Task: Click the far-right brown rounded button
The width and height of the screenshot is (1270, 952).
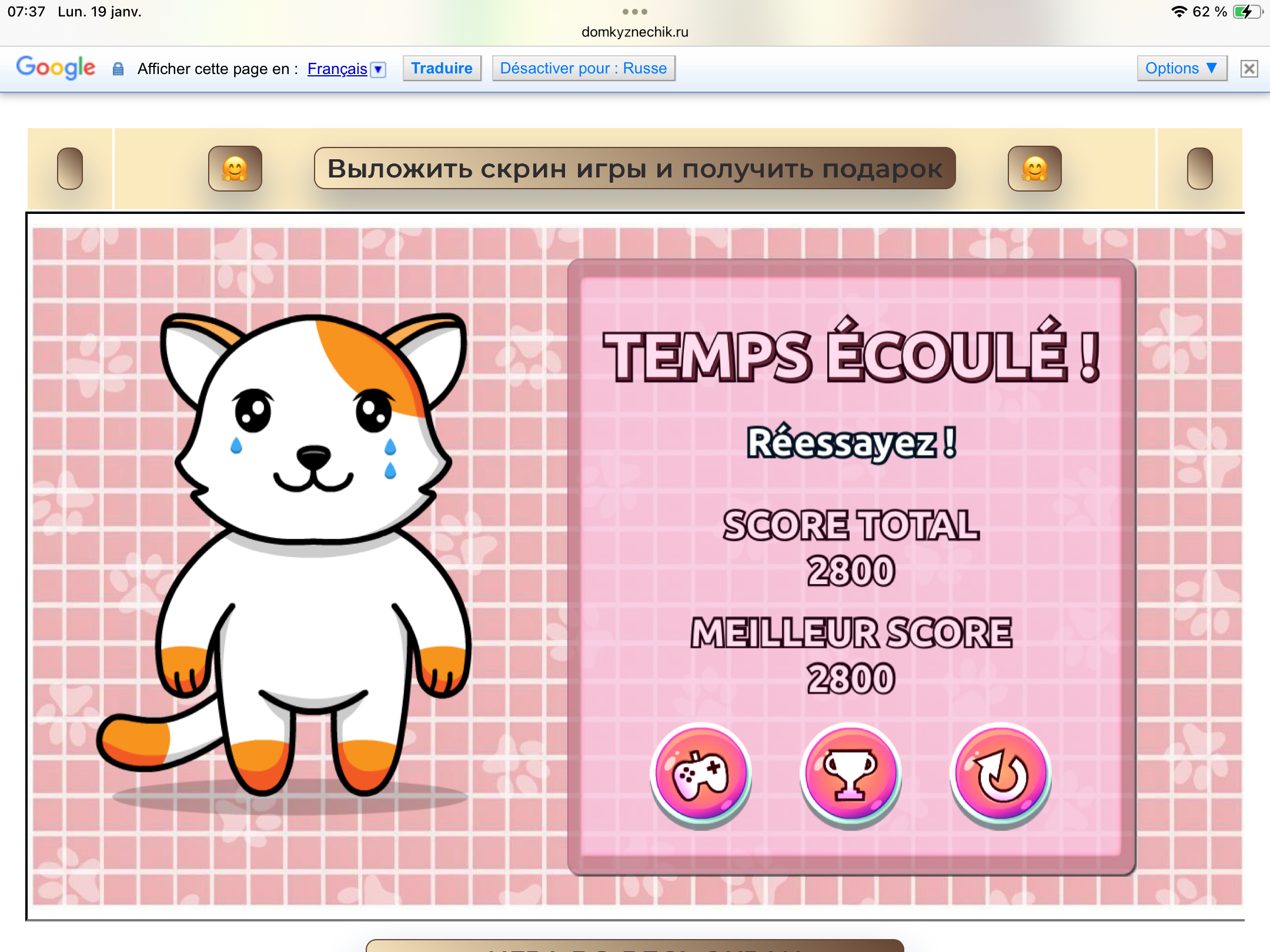Action: pos(1199,169)
